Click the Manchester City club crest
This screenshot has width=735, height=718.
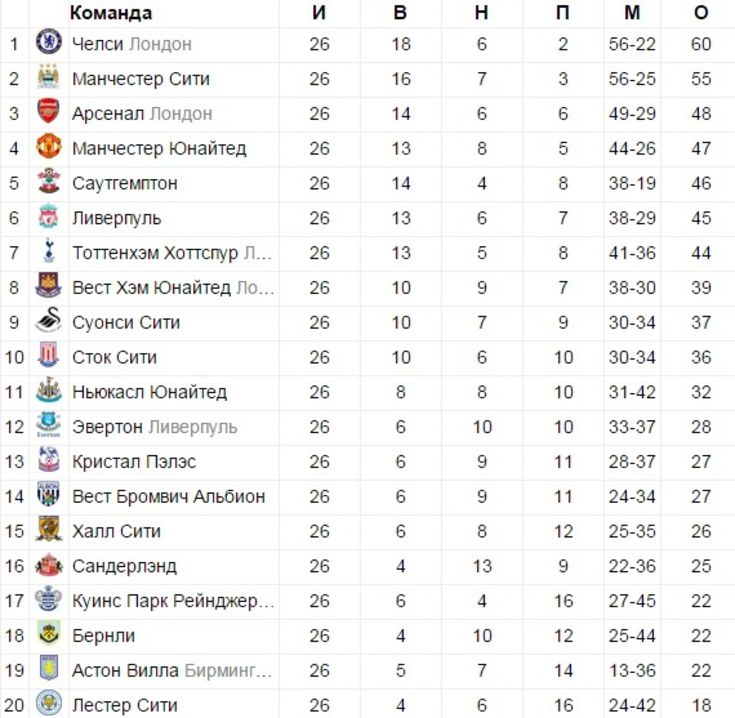tap(49, 76)
